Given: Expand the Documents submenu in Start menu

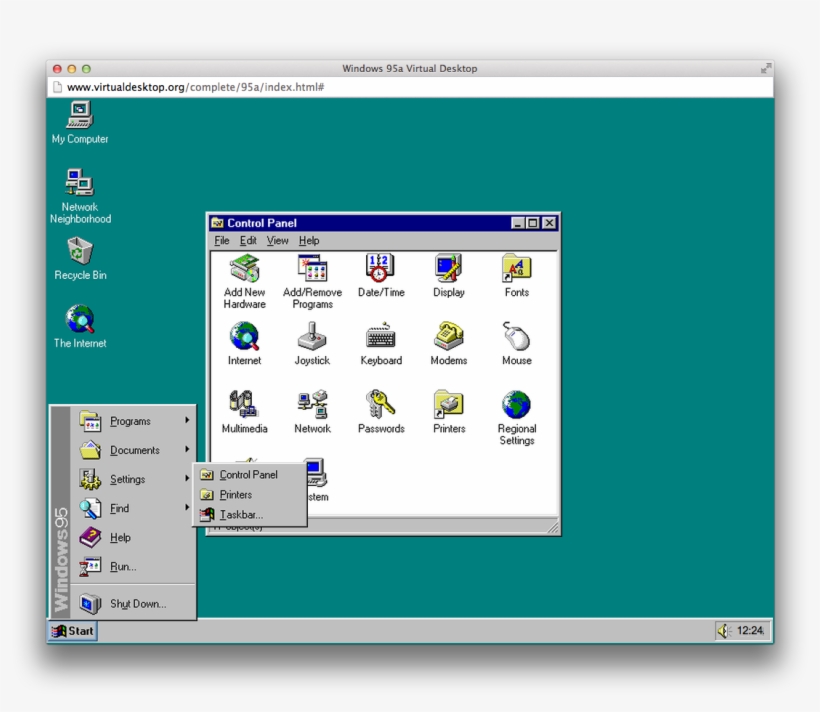Looking at the screenshot, I should pos(133,450).
